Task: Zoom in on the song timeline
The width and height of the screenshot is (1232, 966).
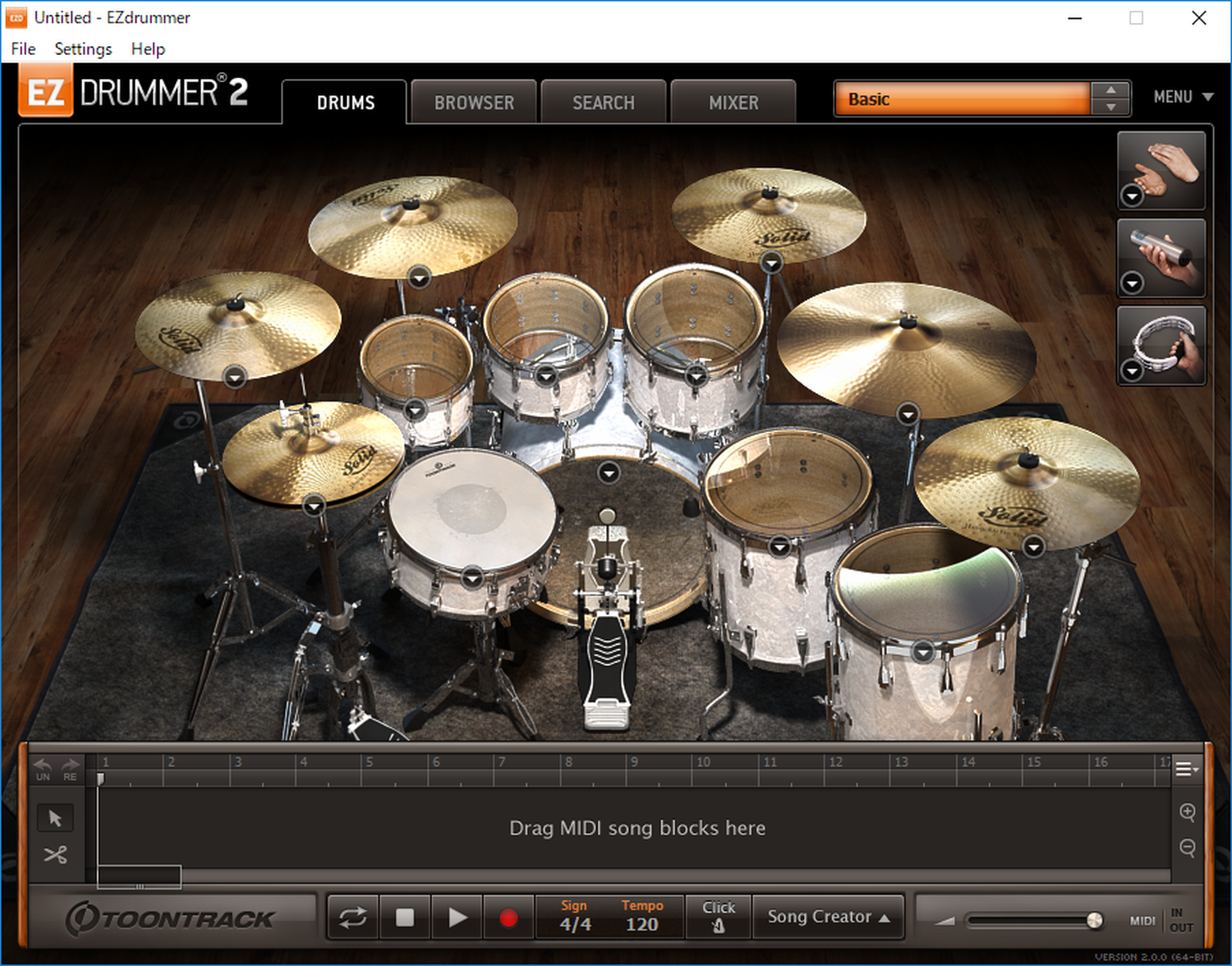Action: click(x=1187, y=812)
